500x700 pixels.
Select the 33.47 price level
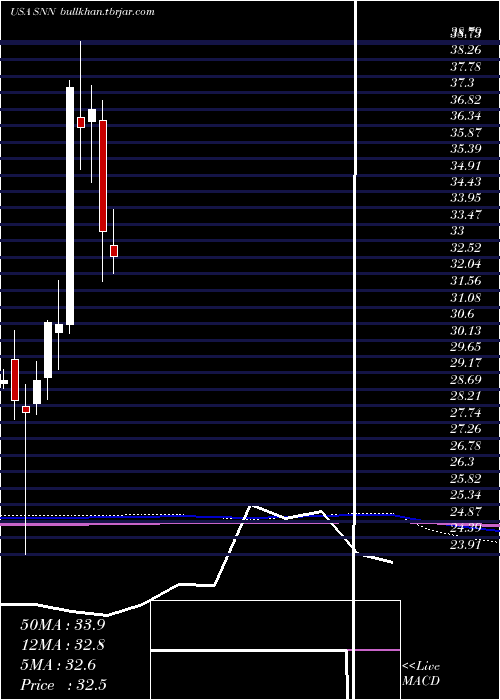466,215
